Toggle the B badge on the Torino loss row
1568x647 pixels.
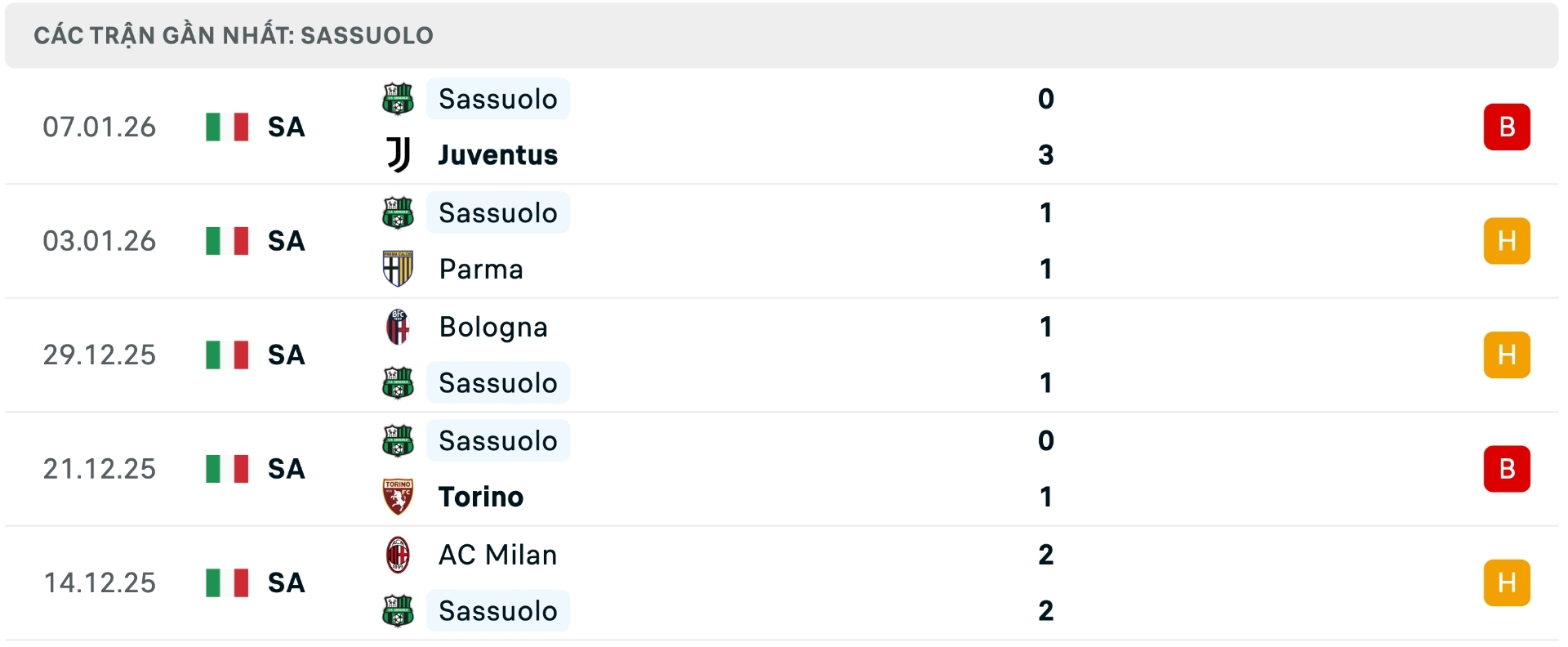click(1507, 469)
